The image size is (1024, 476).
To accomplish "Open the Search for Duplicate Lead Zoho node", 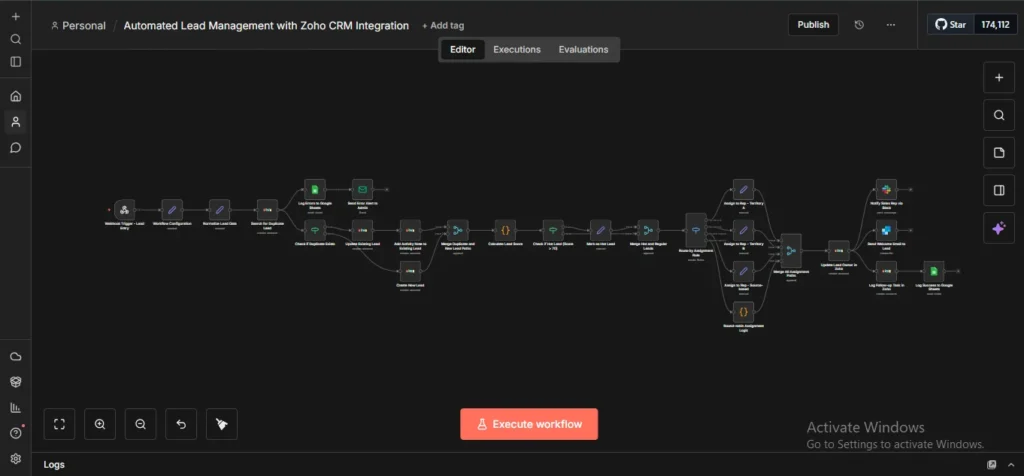I will pyautogui.click(x=267, y=210).
